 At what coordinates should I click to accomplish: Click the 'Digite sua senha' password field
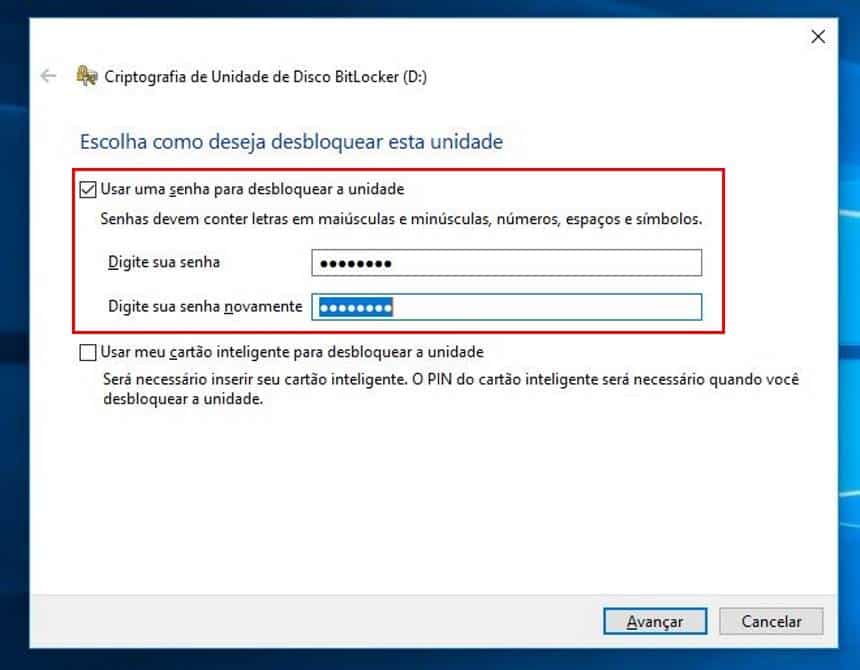click(505, 262)
